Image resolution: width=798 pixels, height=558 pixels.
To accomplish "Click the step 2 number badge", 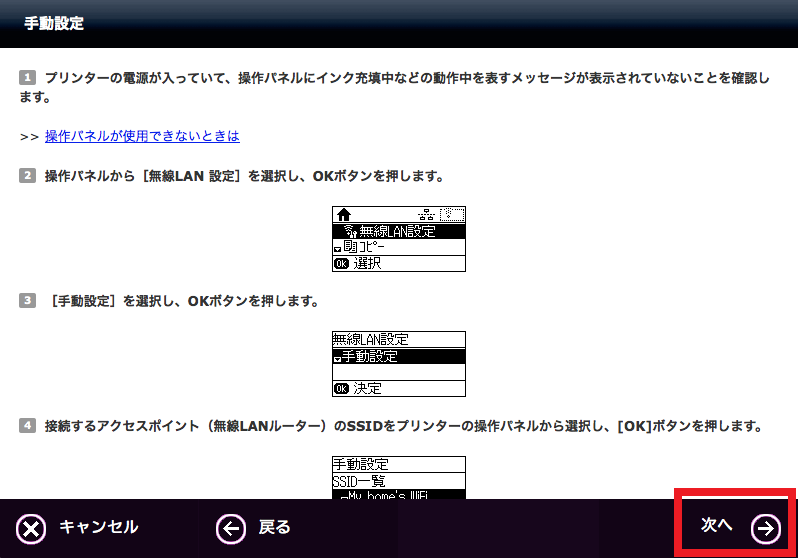I will pyautogui.click(x=27, y=176).
